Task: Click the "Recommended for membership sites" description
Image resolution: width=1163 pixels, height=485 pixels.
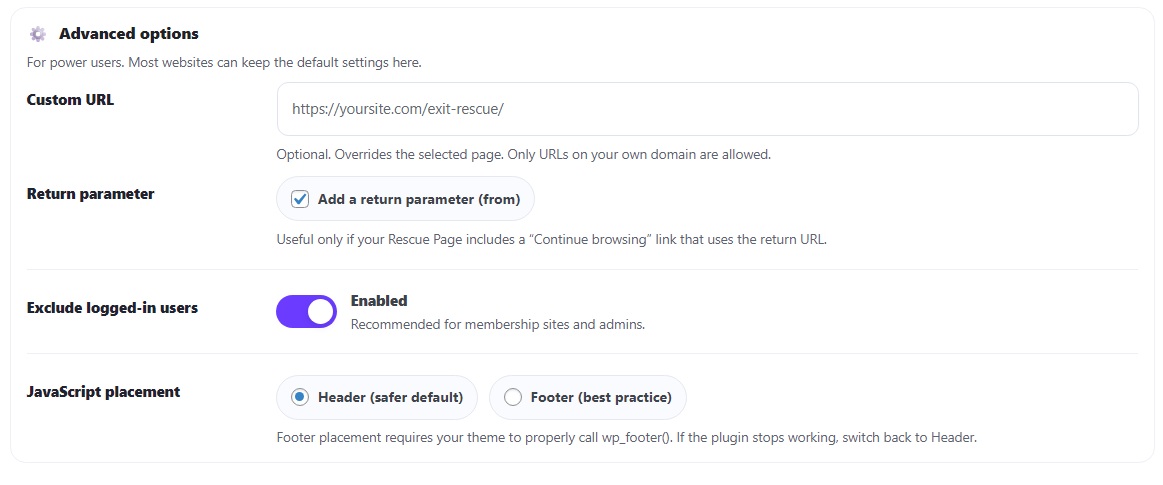Action: (497, 324)
